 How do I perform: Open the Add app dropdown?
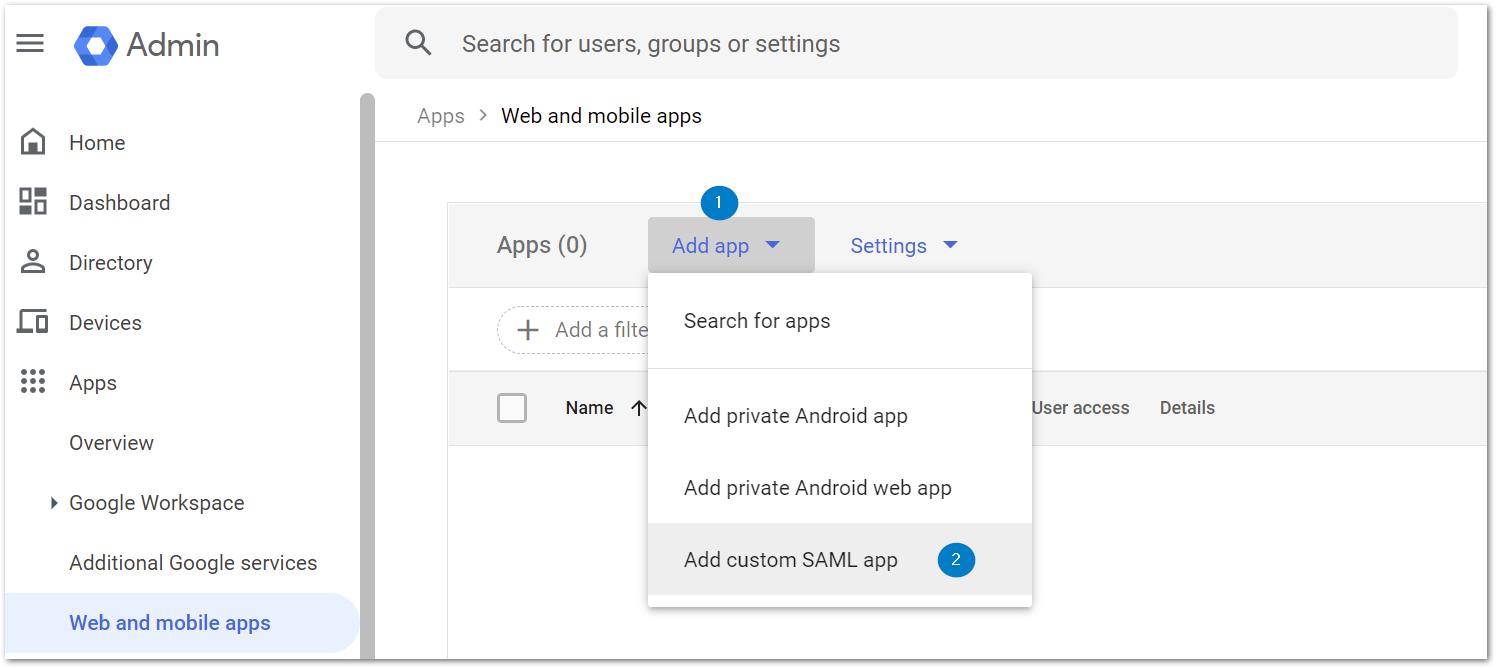pyautogui.click(x=731, y=245)
